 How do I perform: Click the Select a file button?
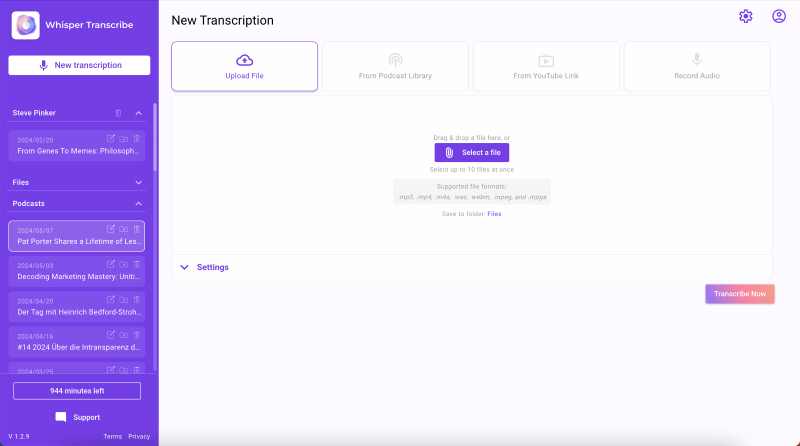coord(472,152)
